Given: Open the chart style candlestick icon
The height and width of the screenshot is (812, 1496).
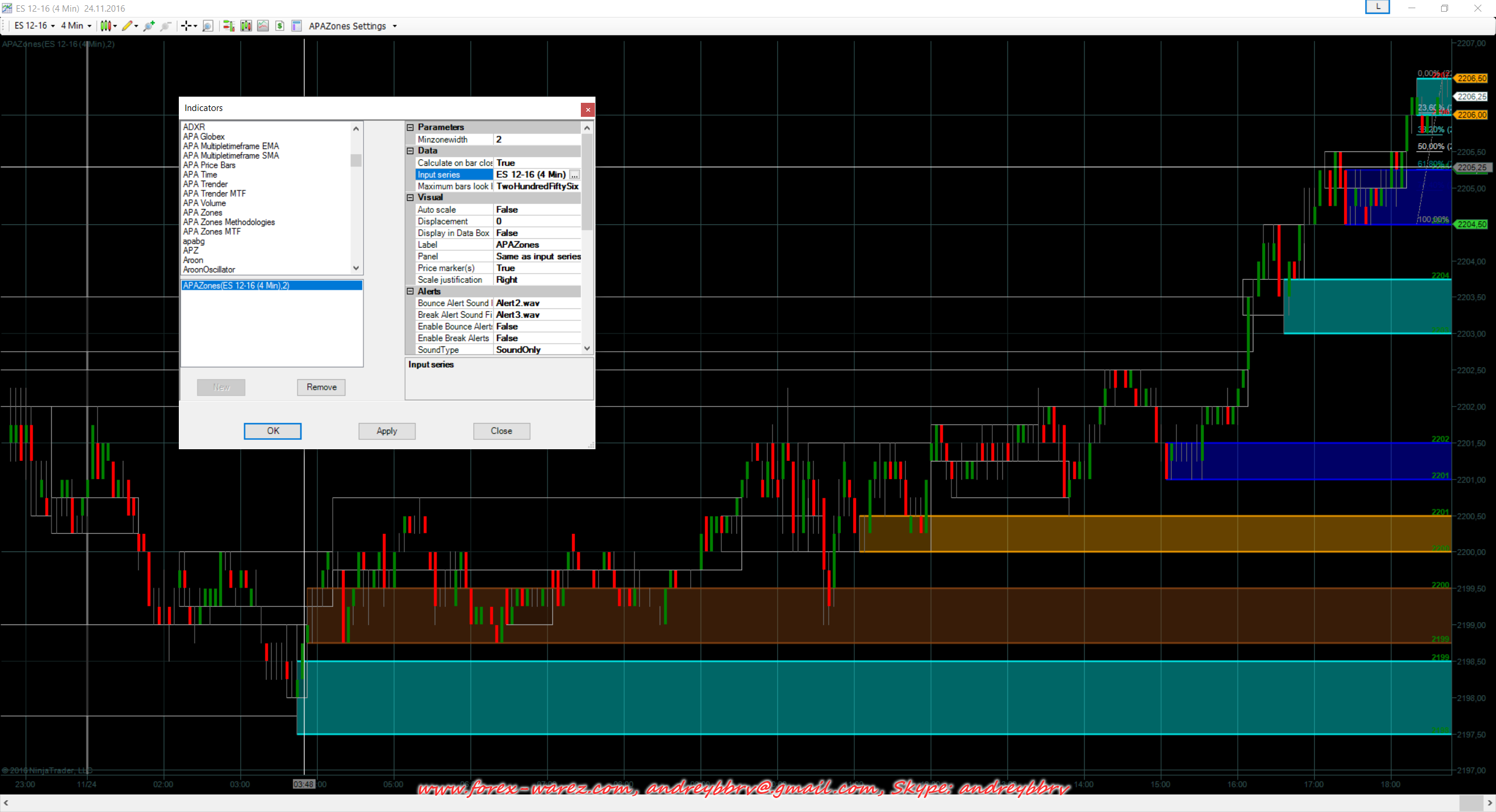Looking at the screenshot, I should click(x=105, y=26).
